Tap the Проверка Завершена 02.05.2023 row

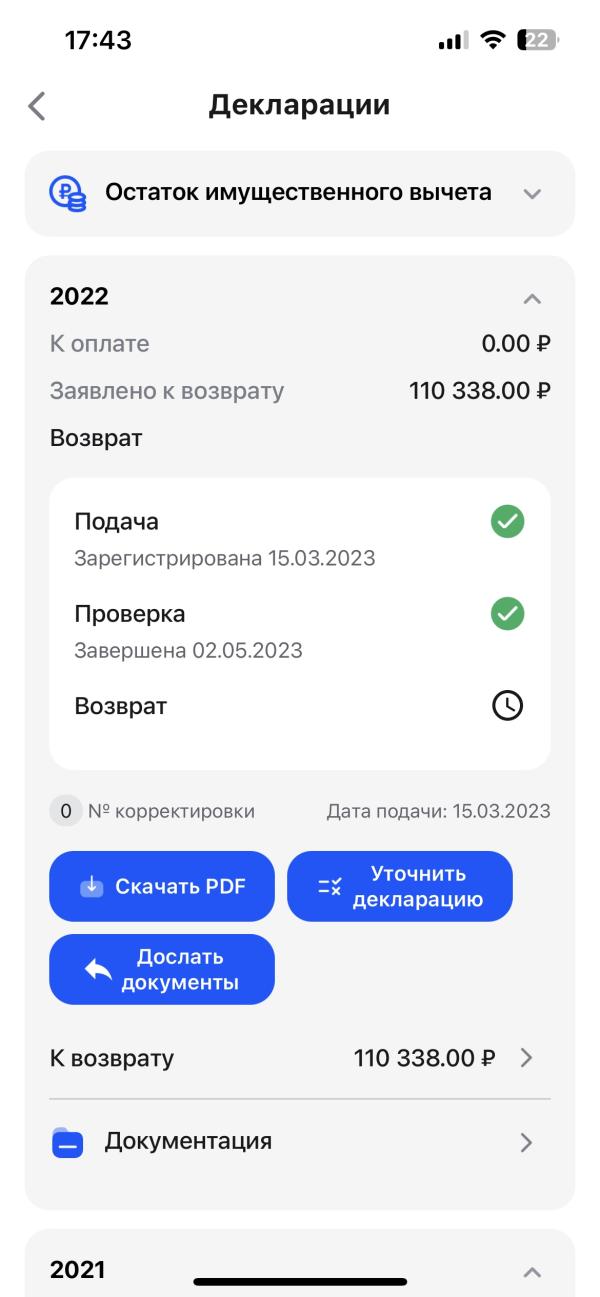coord(300,631)
